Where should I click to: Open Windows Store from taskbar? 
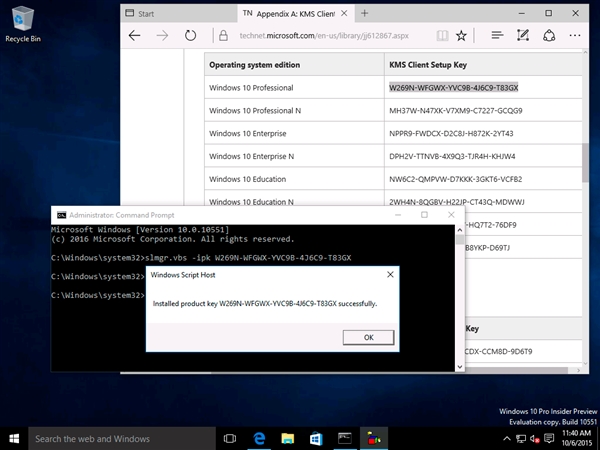point(314,438)
